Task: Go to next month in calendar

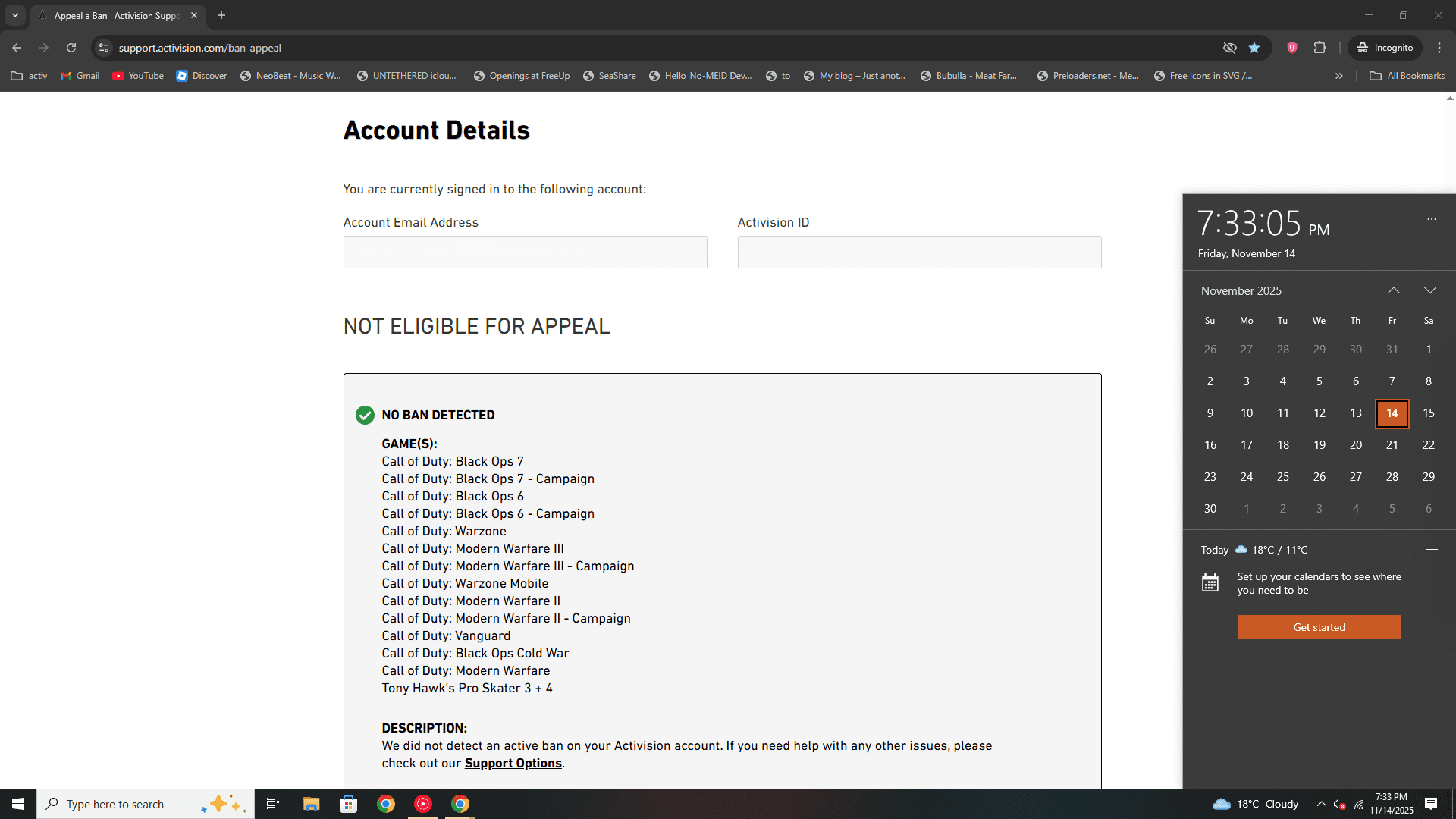Action: [x=1429, y=290]
